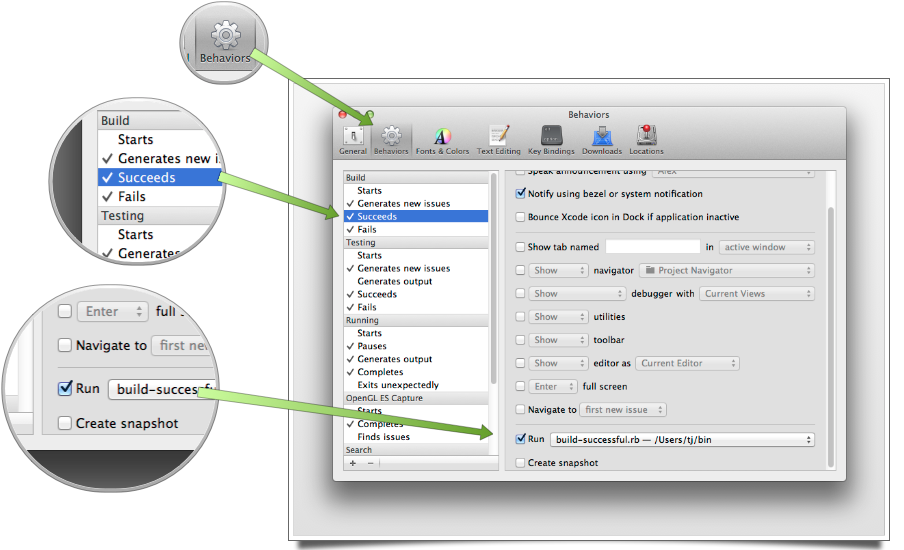Open the Locations preferences pane
The image size is (904, 550).
coord(646,141)
